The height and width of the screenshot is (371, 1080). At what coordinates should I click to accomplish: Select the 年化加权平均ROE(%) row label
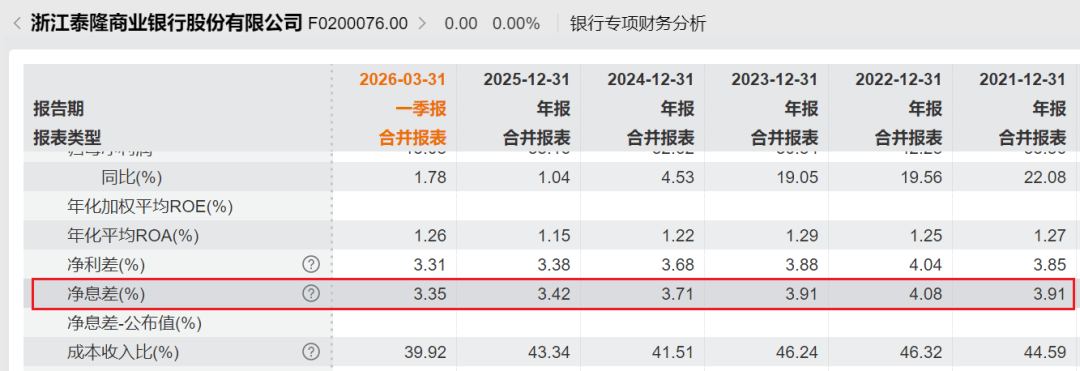149,206
